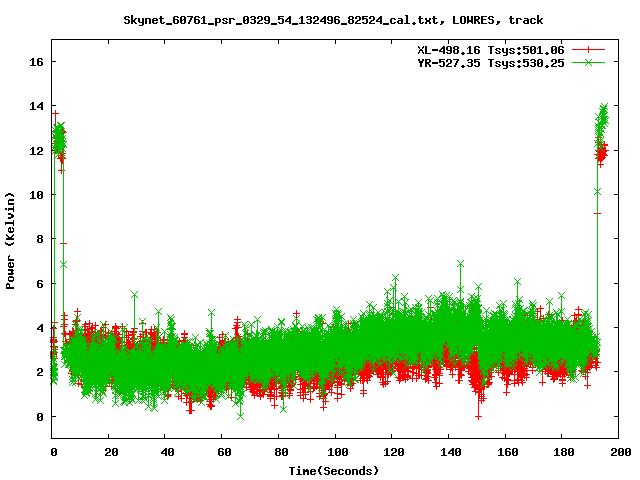Click the green peak near 6.9 Kelvin at 144 seconds

(460, 264)
